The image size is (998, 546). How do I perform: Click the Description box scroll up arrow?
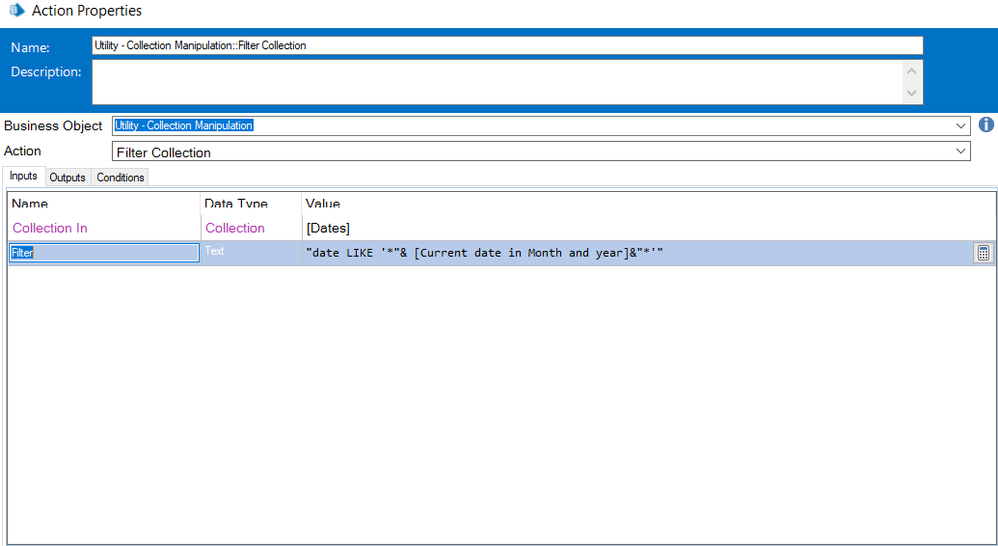pyautogui.click(x=911, y=71)
